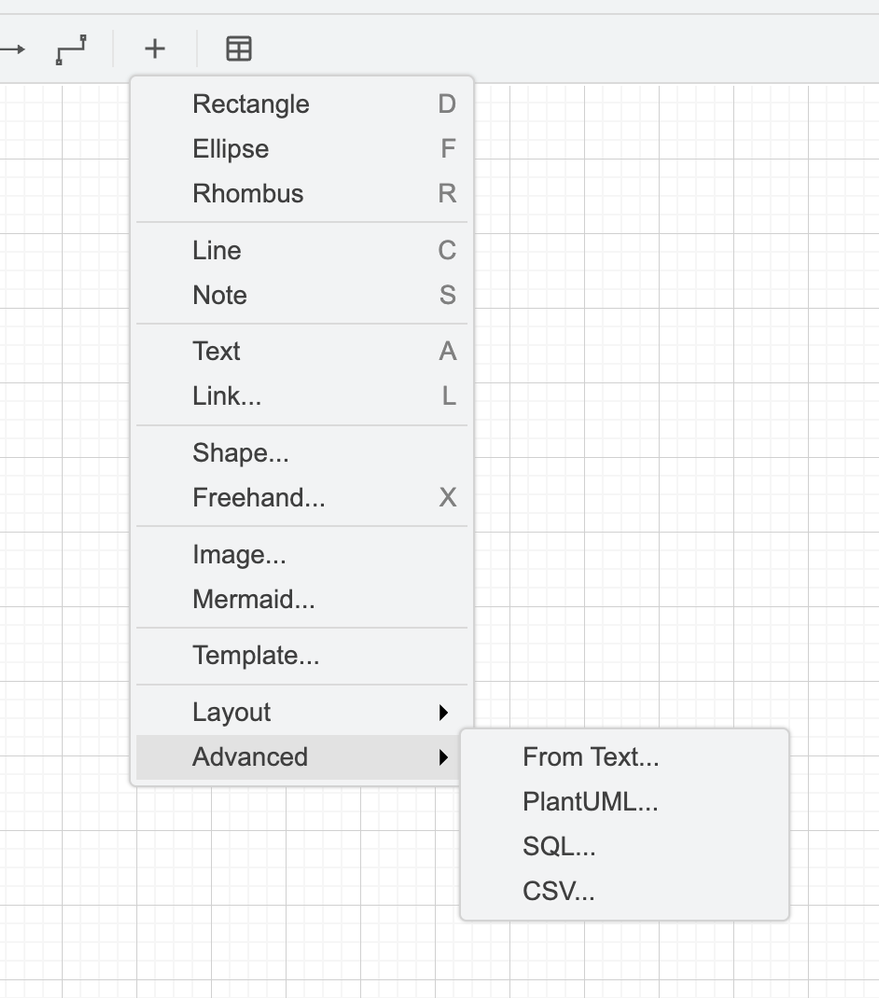Click the plus insert toolbar icon
Screen dimensions: 879x998
tap(154, 49)
